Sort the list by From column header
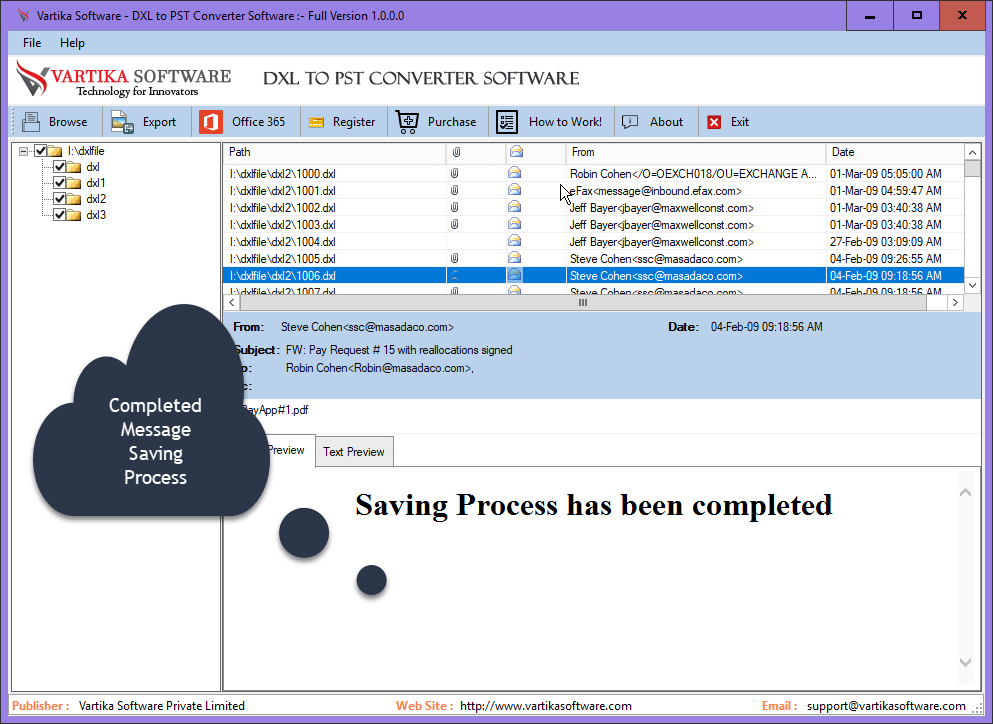 tap(695, 152)
